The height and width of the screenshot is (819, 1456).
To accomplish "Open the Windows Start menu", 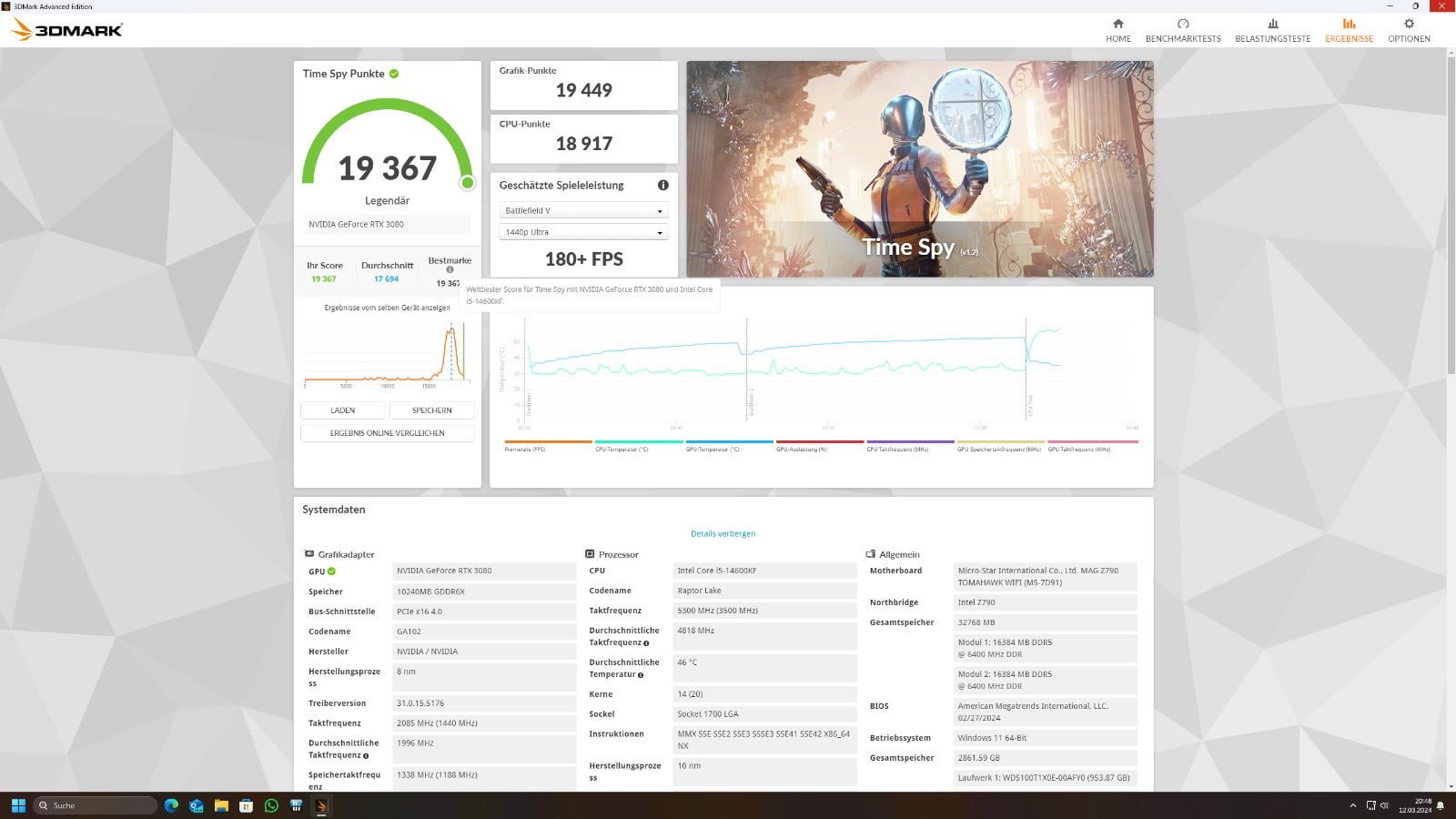I will coord(18,805).
